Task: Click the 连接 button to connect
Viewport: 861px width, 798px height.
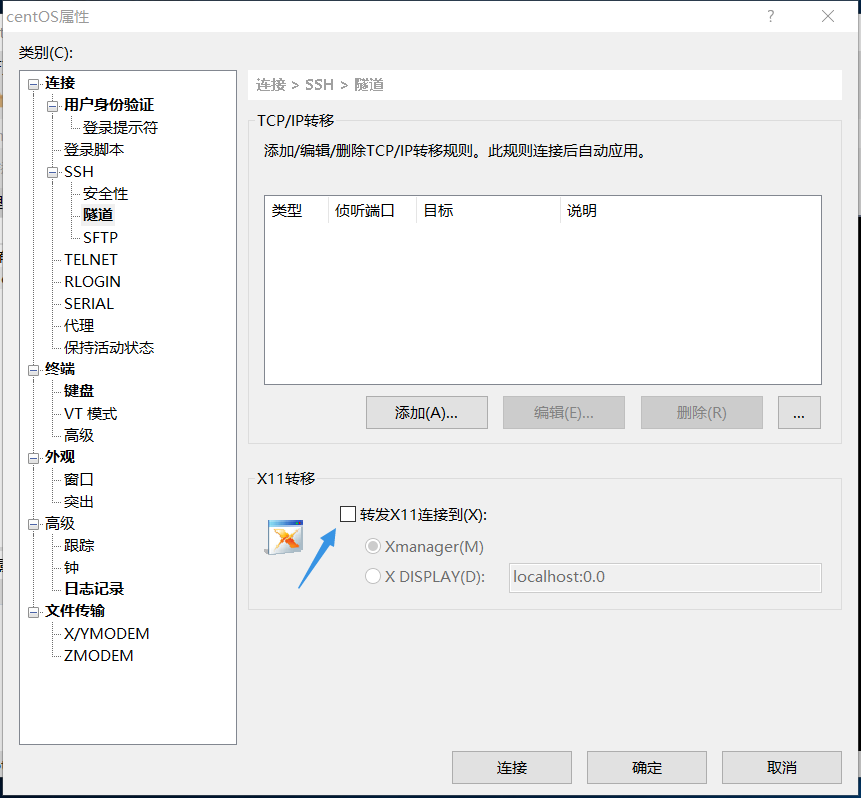Action: (x=511, y=767)
